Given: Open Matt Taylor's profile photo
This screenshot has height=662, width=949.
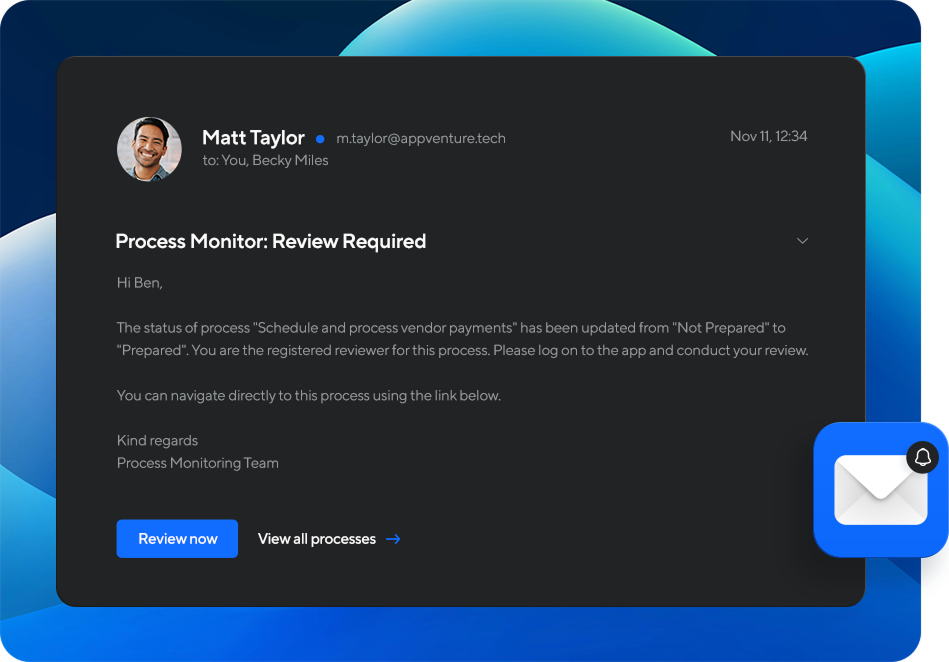Looking at the screenshot, I should (x=149, y=149).
